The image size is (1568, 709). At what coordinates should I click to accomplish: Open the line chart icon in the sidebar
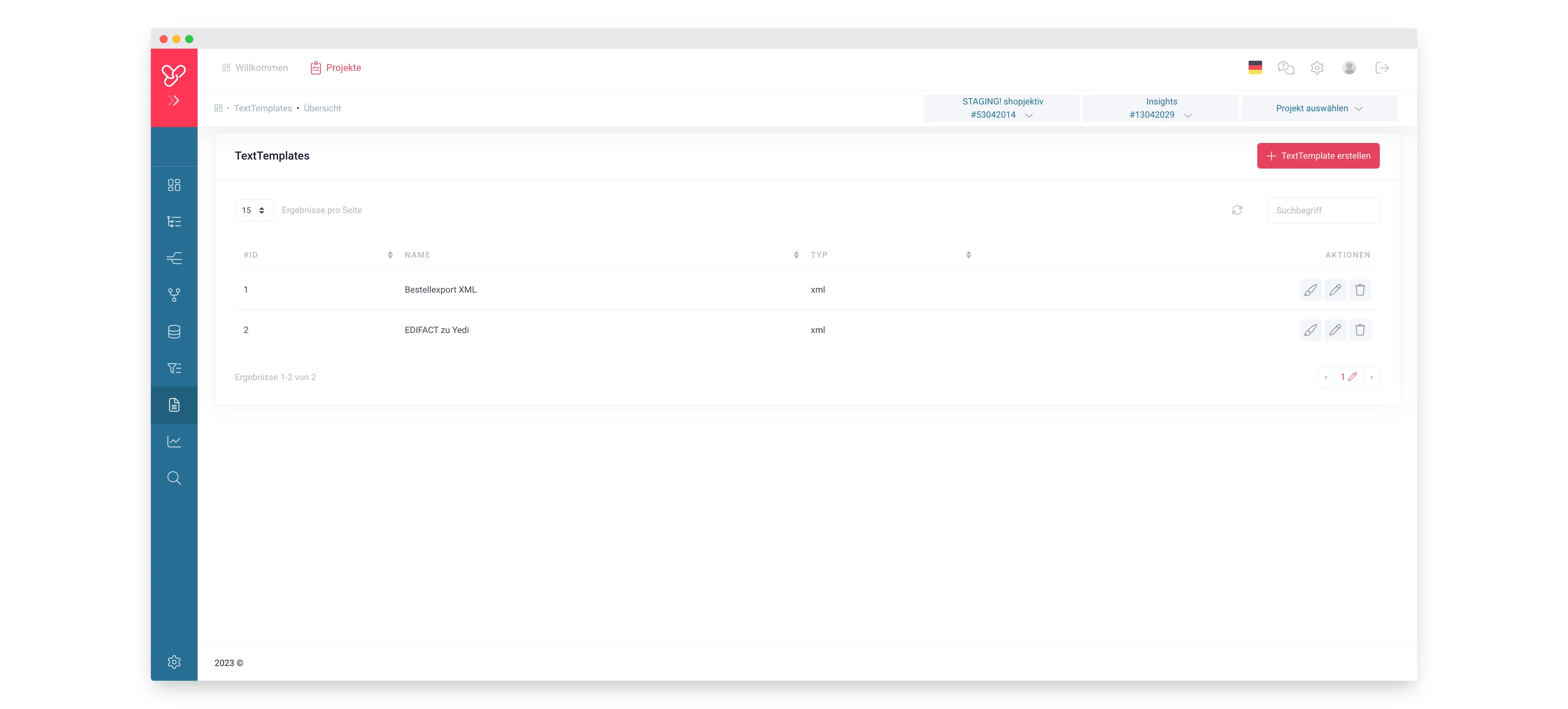(174, 441)
